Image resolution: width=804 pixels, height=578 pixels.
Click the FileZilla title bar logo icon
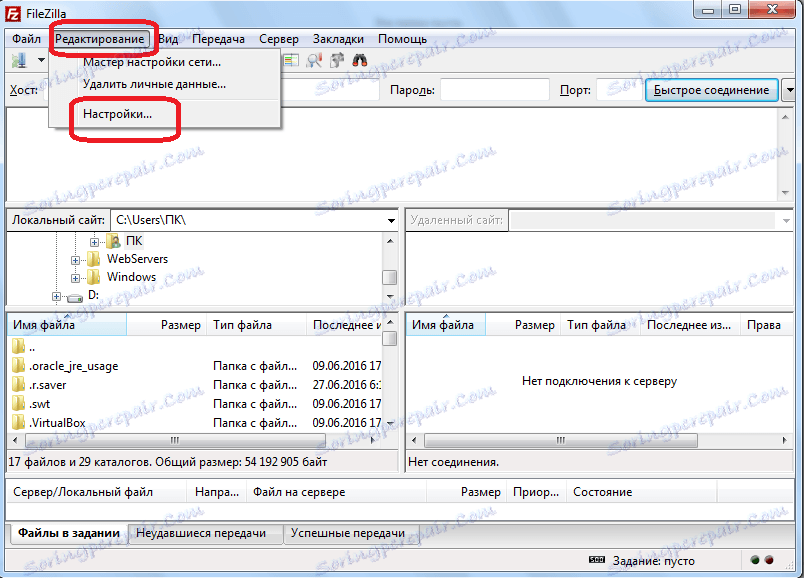coord(13,14)
